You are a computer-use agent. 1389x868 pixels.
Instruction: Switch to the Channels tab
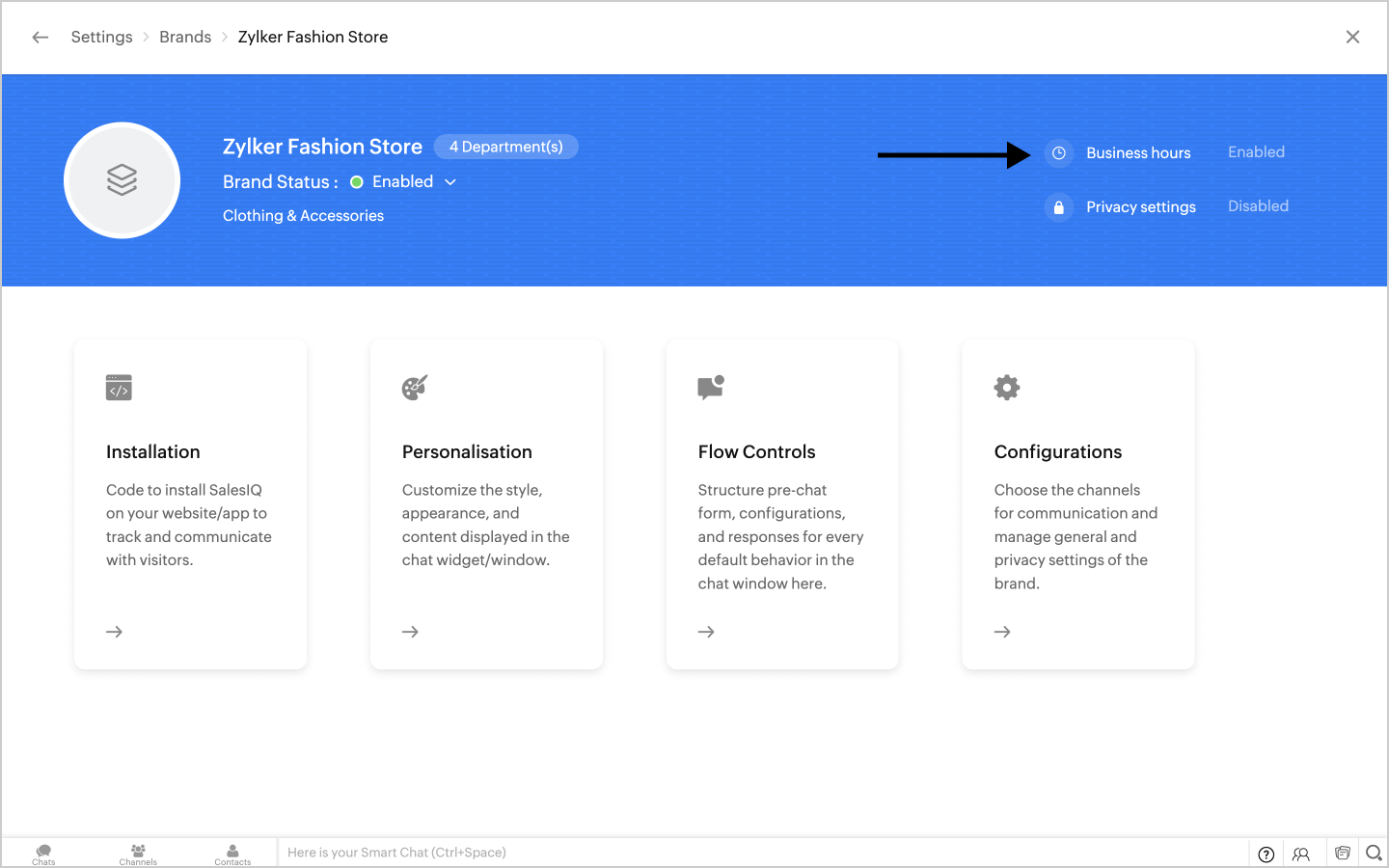138,854
